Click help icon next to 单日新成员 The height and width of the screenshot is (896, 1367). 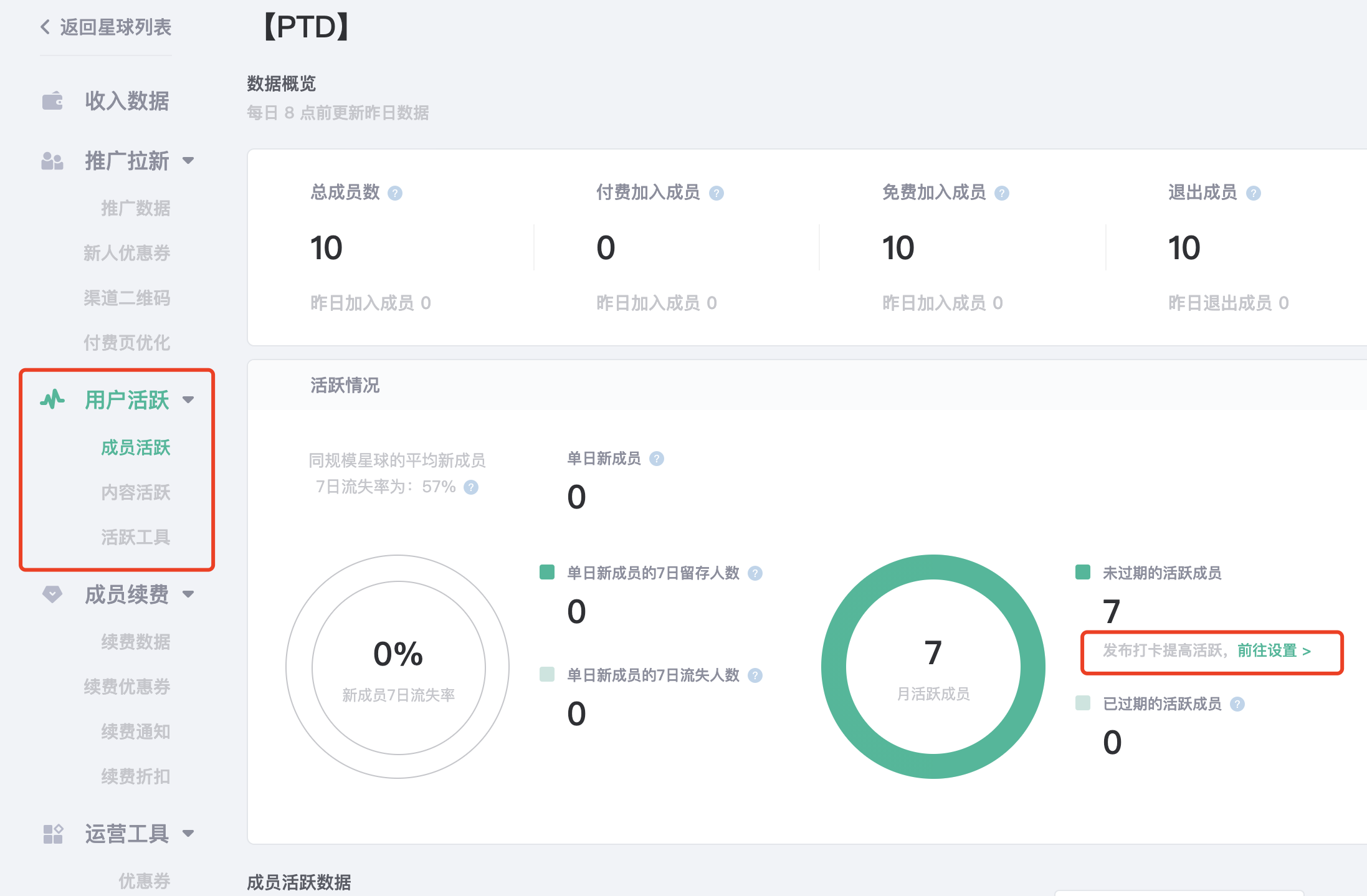[657, 459]
